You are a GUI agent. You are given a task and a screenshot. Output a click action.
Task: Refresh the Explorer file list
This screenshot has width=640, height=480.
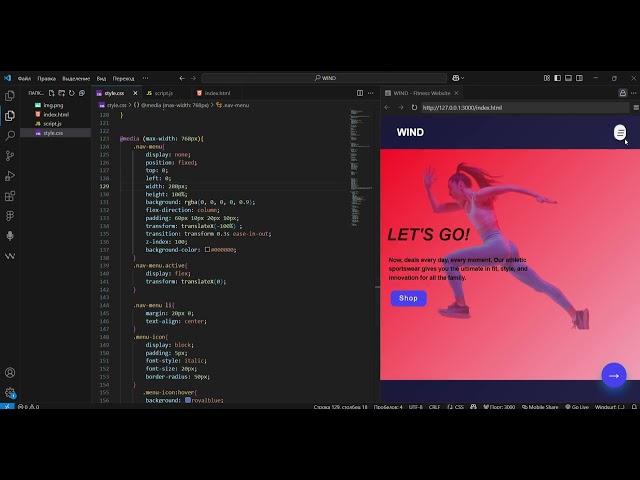pos(72,93)
